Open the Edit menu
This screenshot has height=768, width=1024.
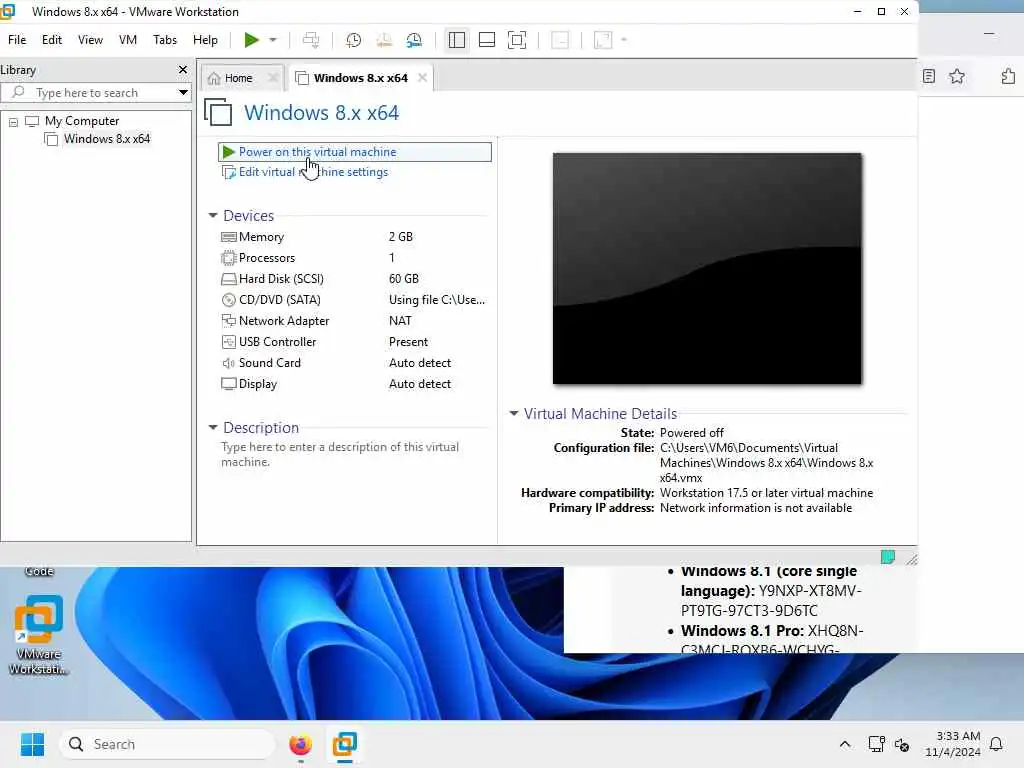[x=52, y=40]
